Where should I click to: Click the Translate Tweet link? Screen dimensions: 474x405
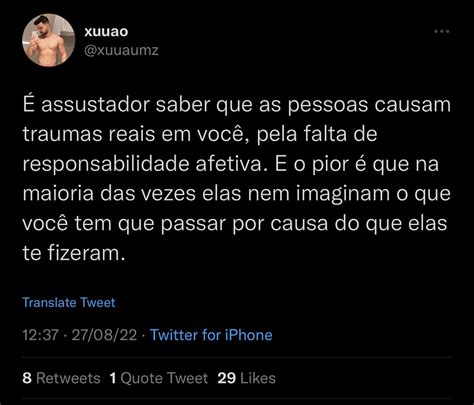(x=69, y=302)
